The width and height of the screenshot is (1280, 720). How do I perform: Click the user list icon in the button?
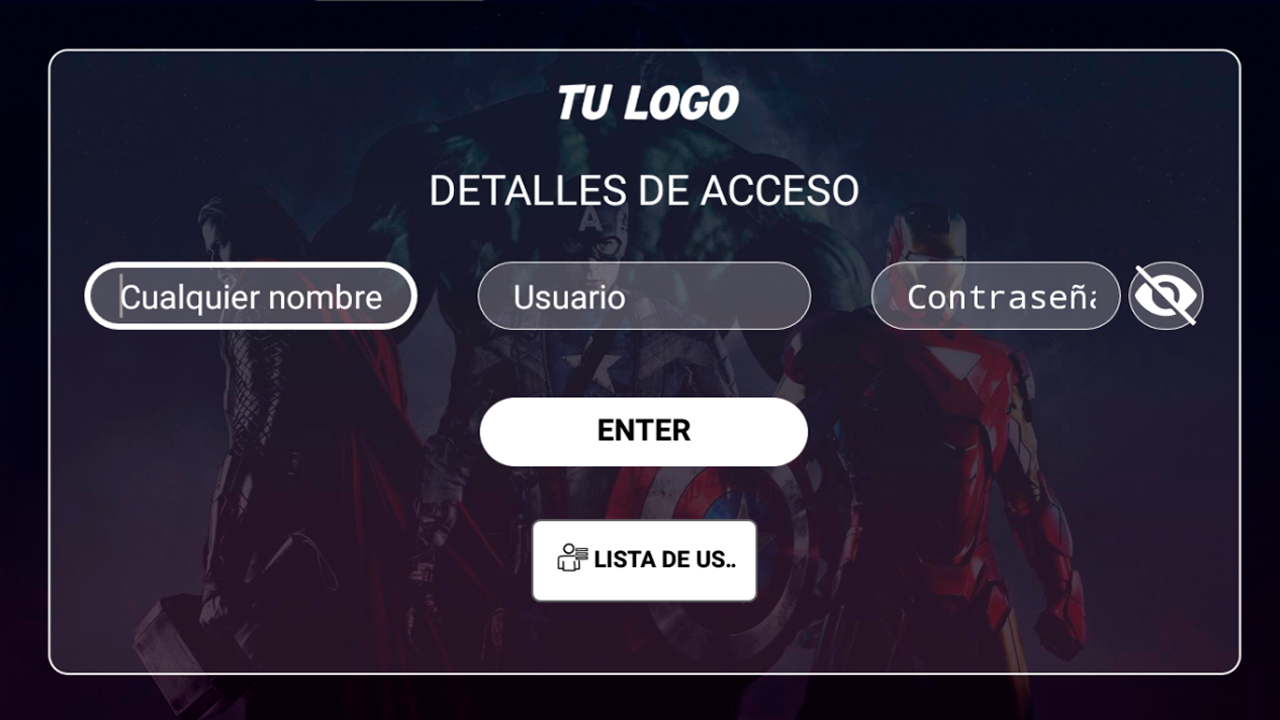pos(572,559)
